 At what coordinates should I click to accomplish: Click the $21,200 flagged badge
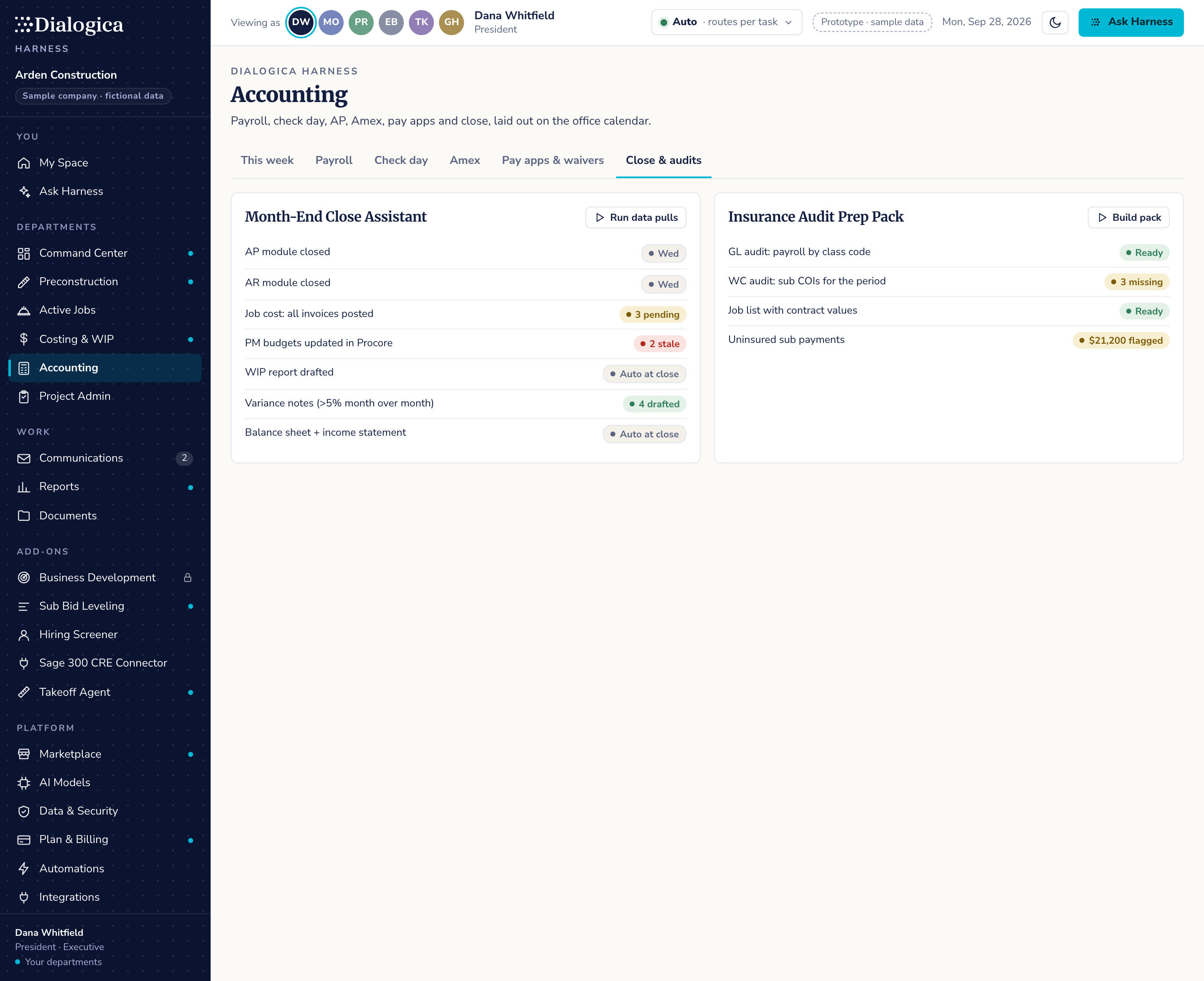[x=1121, y=341]
